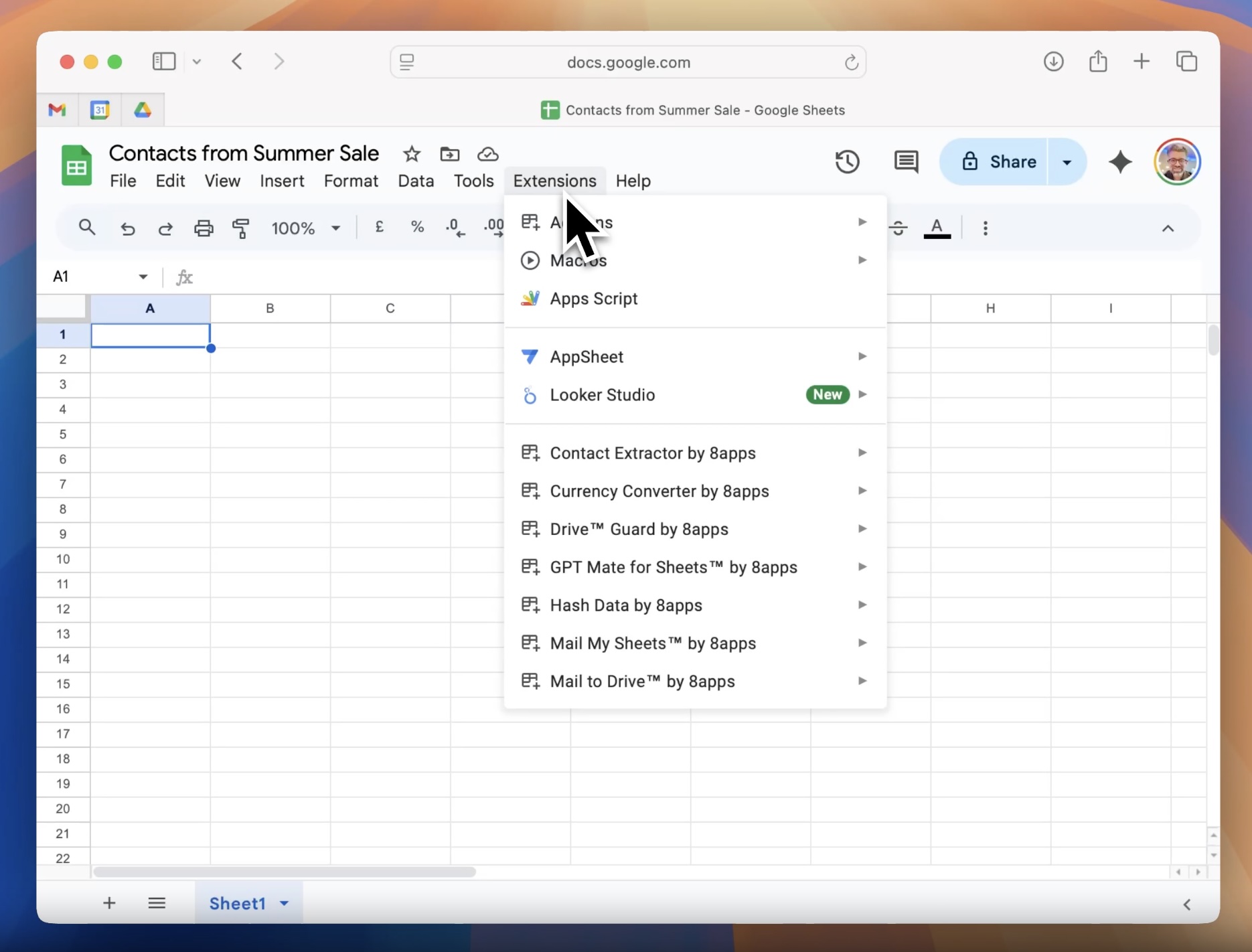Open the text color picker
The image size is (1252, 952).
[937, 228]
